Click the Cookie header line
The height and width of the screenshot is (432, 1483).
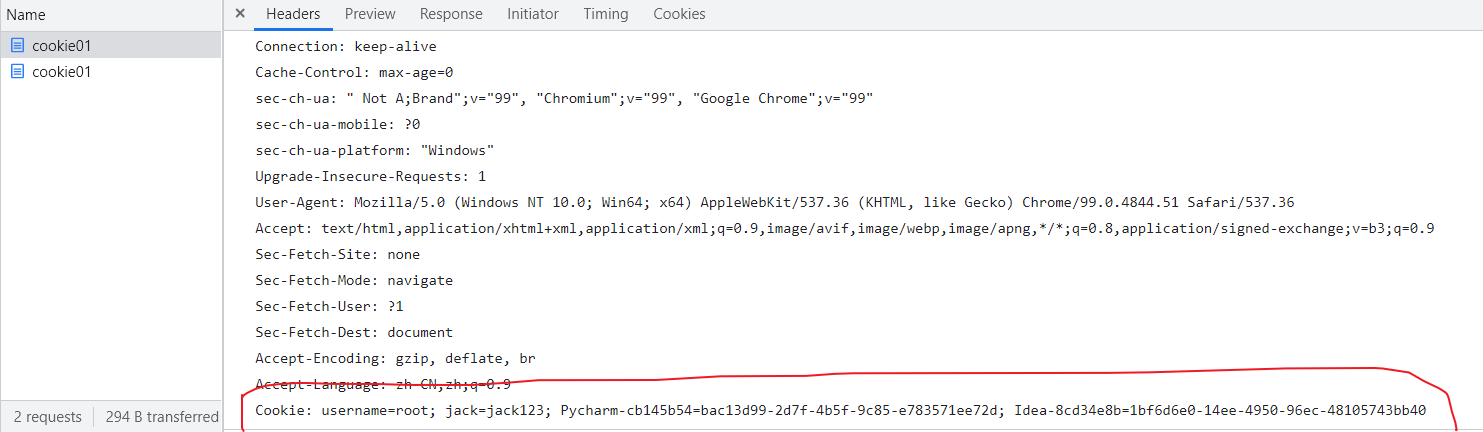[840, 411]
